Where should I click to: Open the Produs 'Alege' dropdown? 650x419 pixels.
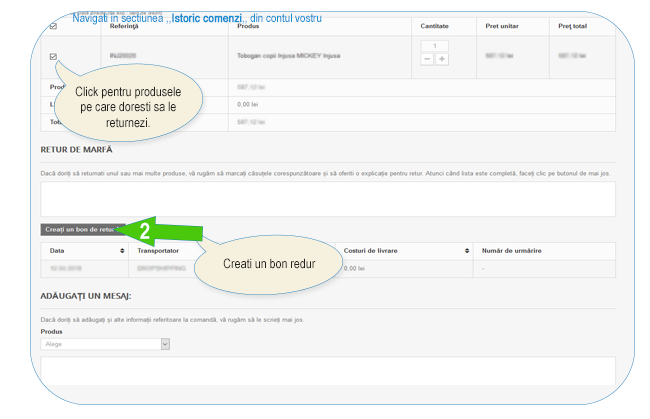click(105, 343)
